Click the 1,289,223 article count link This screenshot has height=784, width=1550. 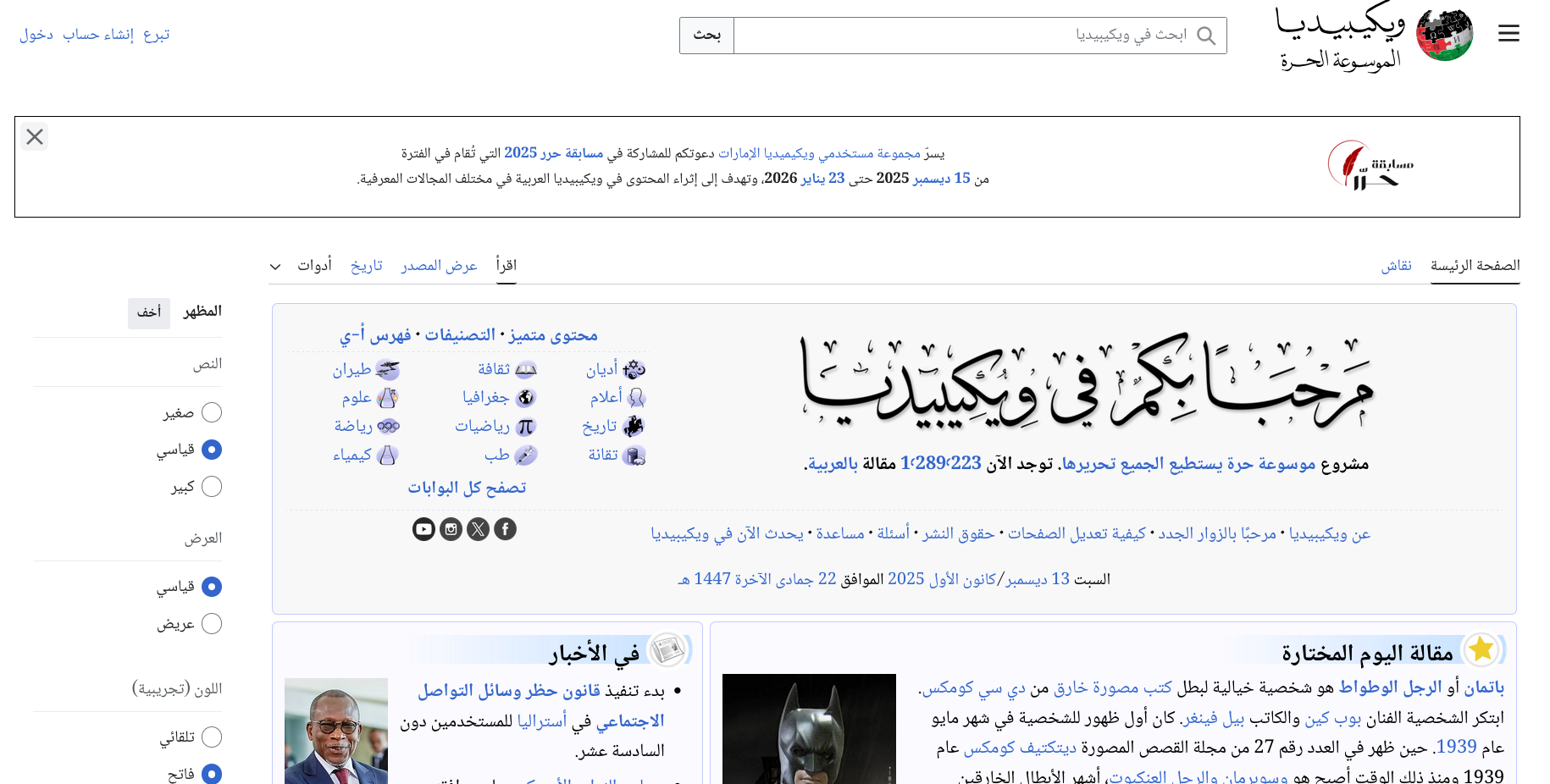[941, 463]
